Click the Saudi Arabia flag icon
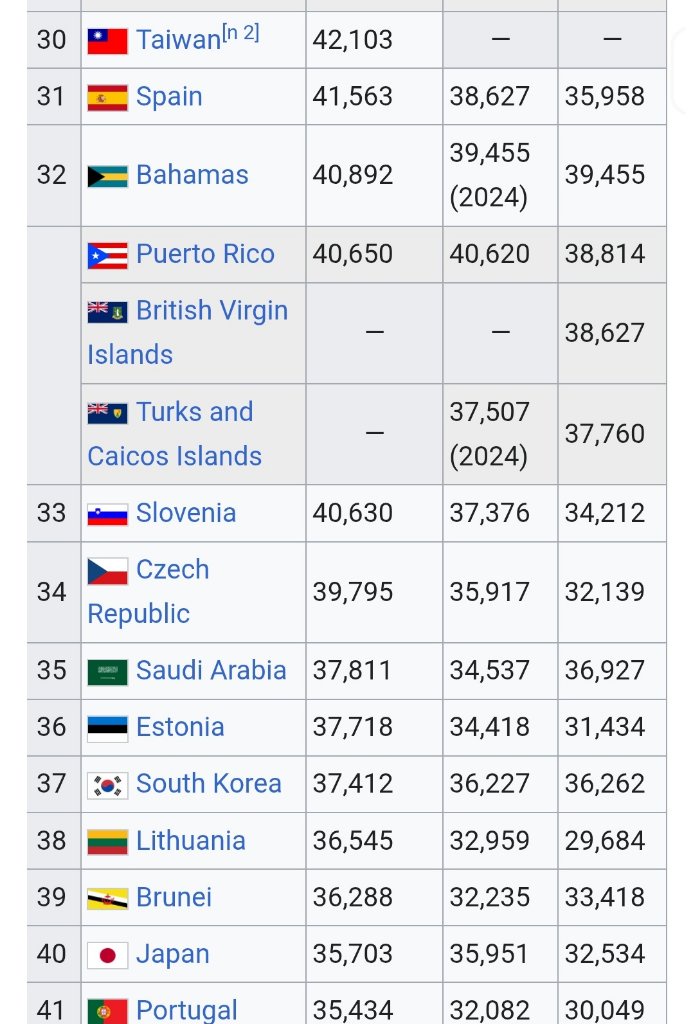 (x=108, y=672)
